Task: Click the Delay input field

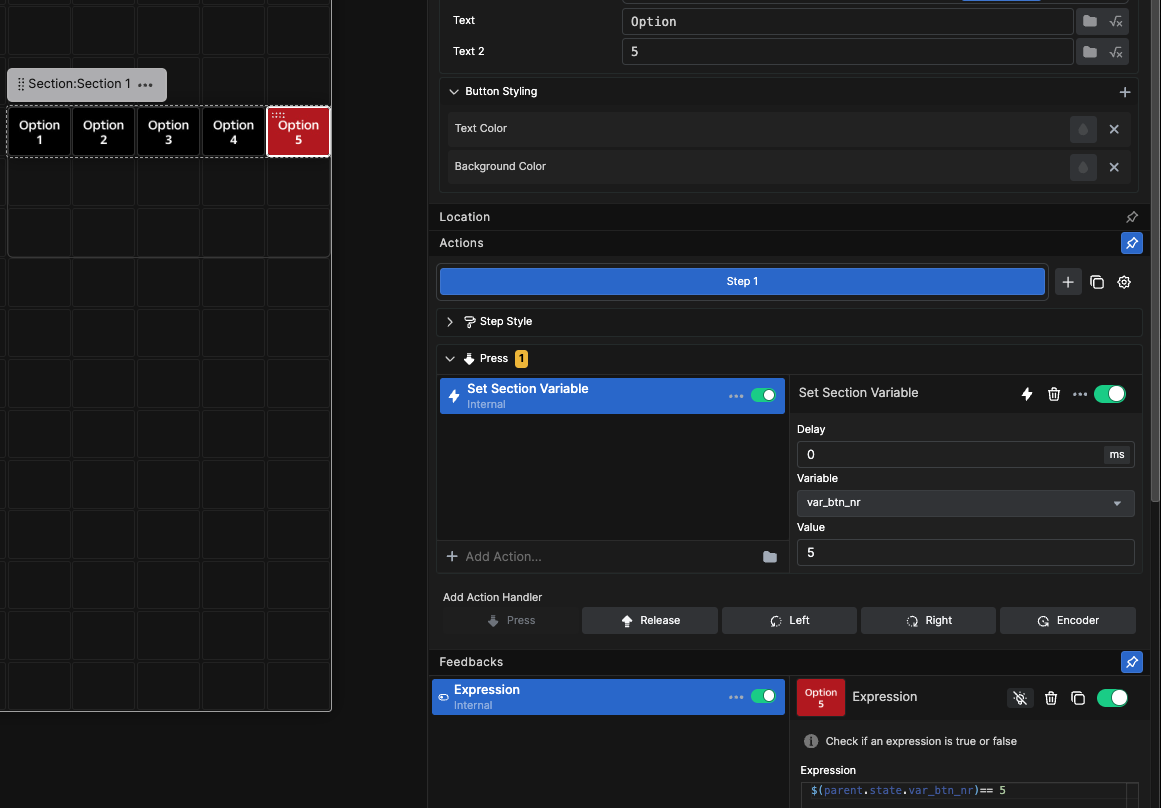Action: tap(950, 455)
